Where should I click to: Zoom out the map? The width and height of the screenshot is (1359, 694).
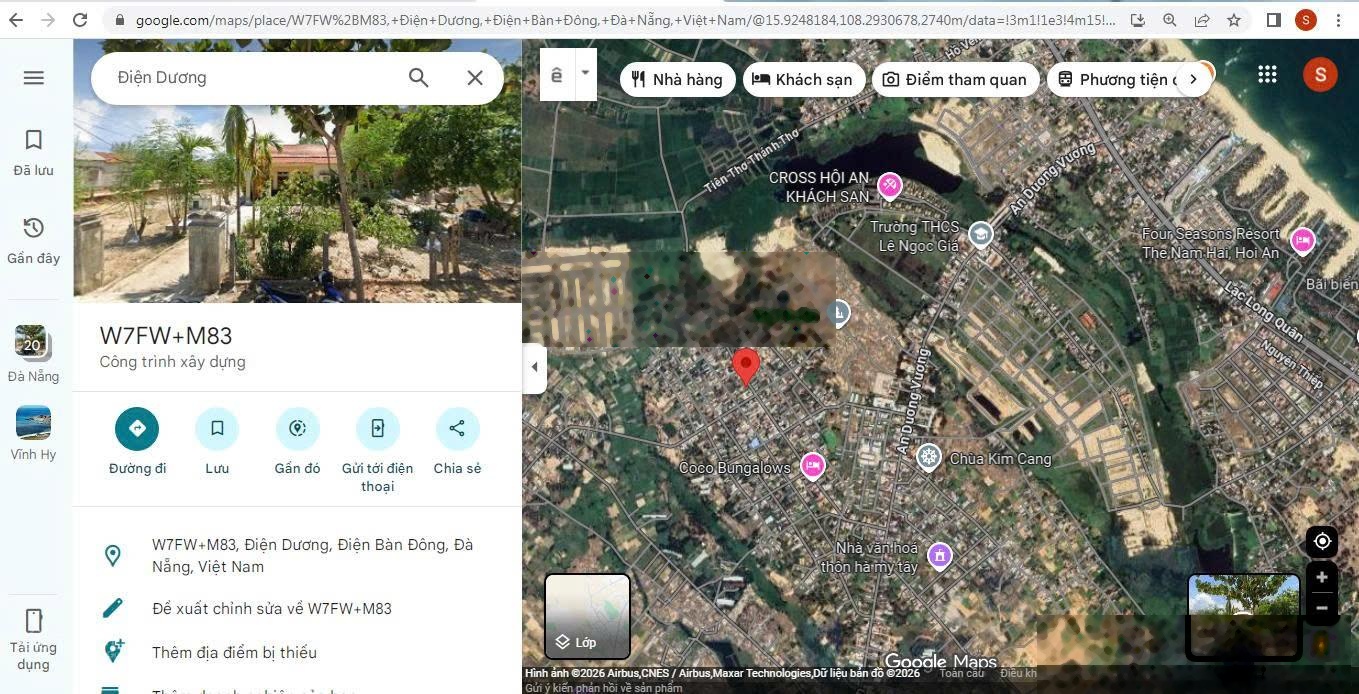coord(1322,607)
